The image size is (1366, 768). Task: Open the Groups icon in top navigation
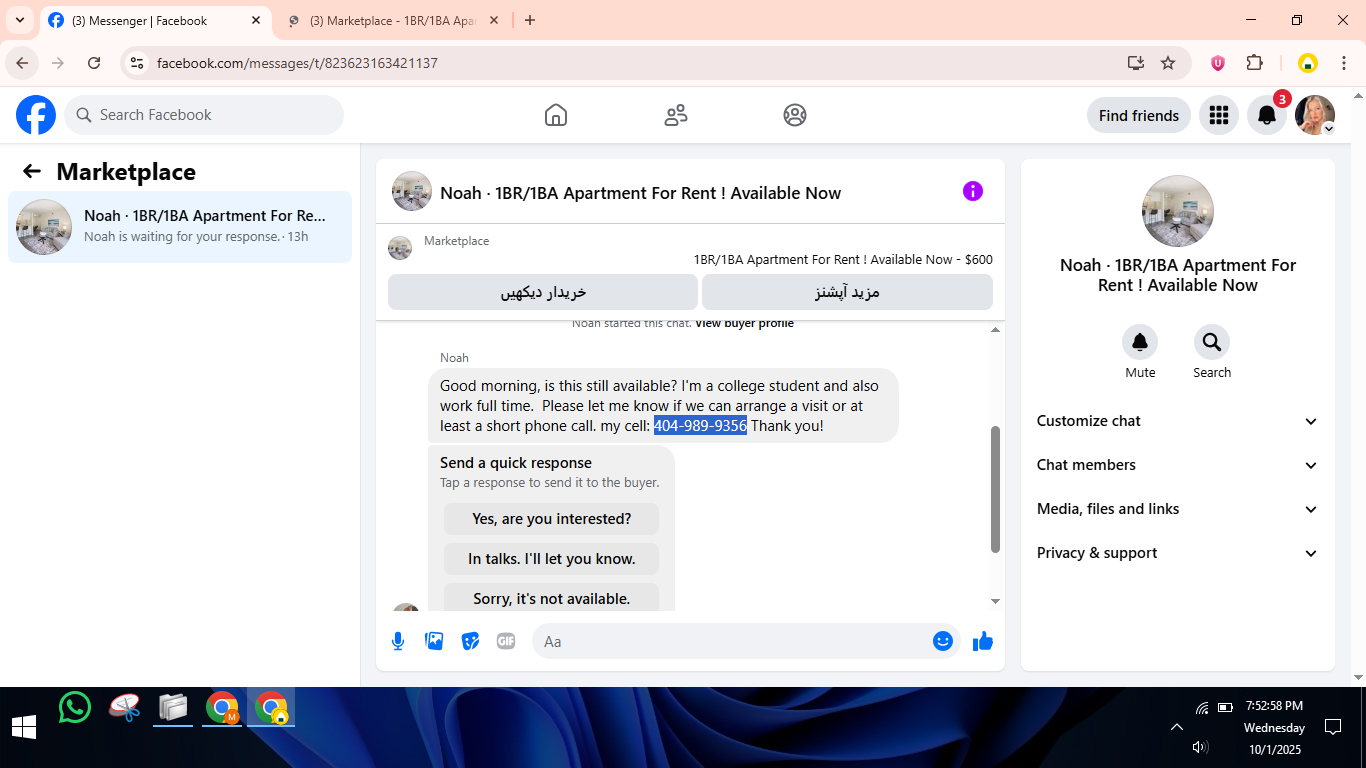click(795, 115)
